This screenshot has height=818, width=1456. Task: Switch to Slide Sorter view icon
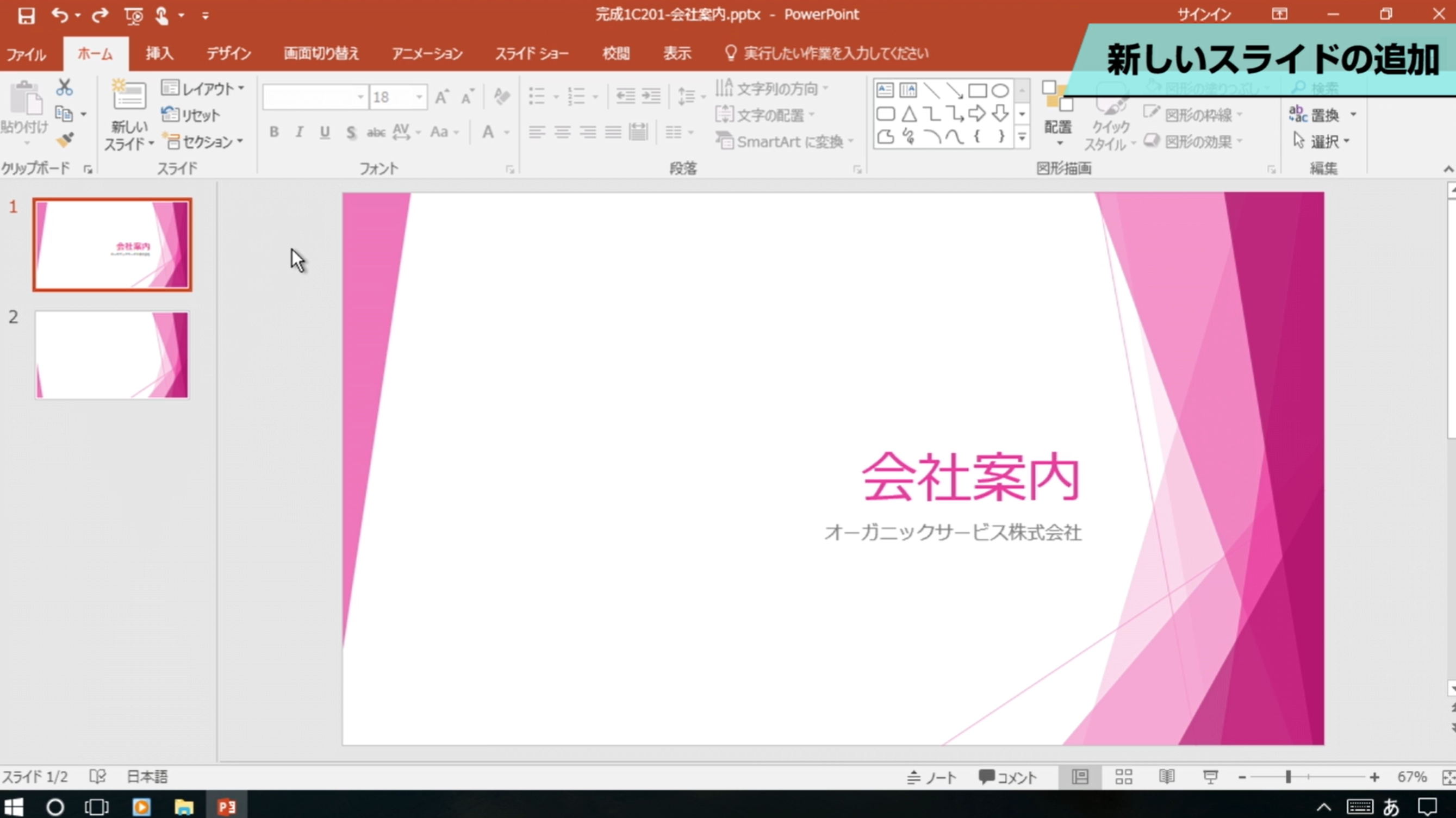1124,777
